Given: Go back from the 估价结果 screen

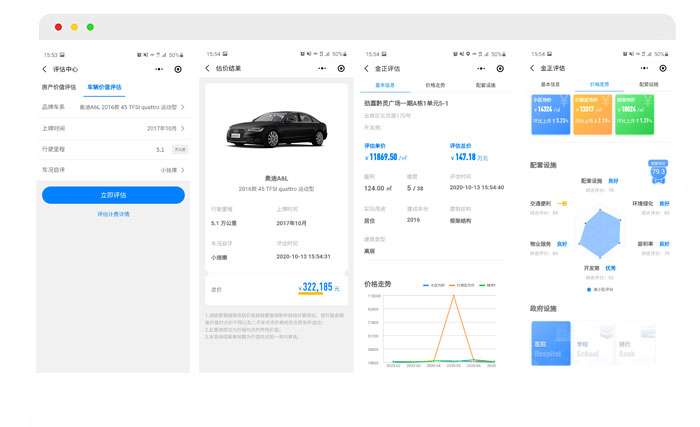Looking at the screenshot, I should pos(207,68).
